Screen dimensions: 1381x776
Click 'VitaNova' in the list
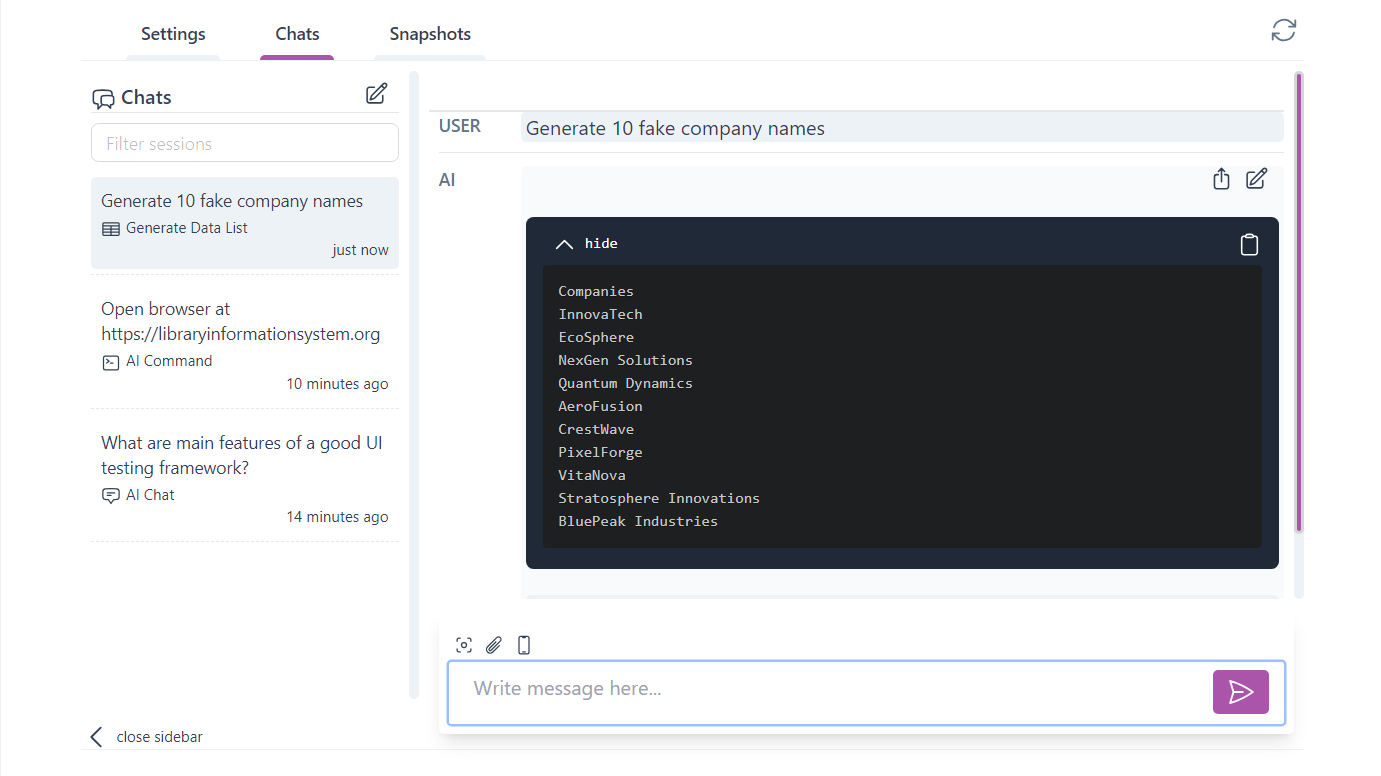(x=592, y=475)
